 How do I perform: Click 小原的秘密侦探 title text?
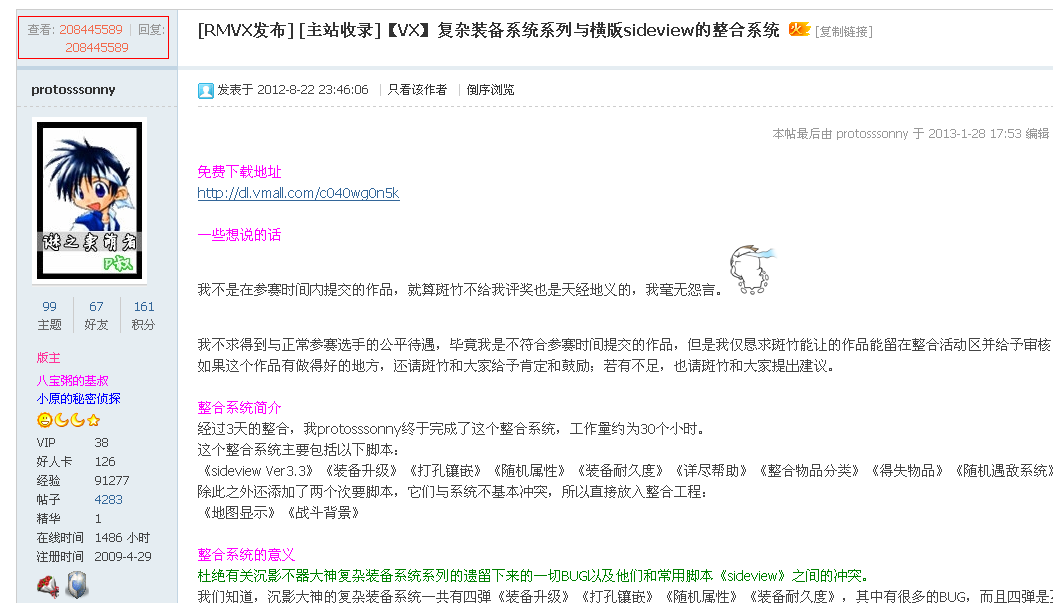(x=79, y=398)
